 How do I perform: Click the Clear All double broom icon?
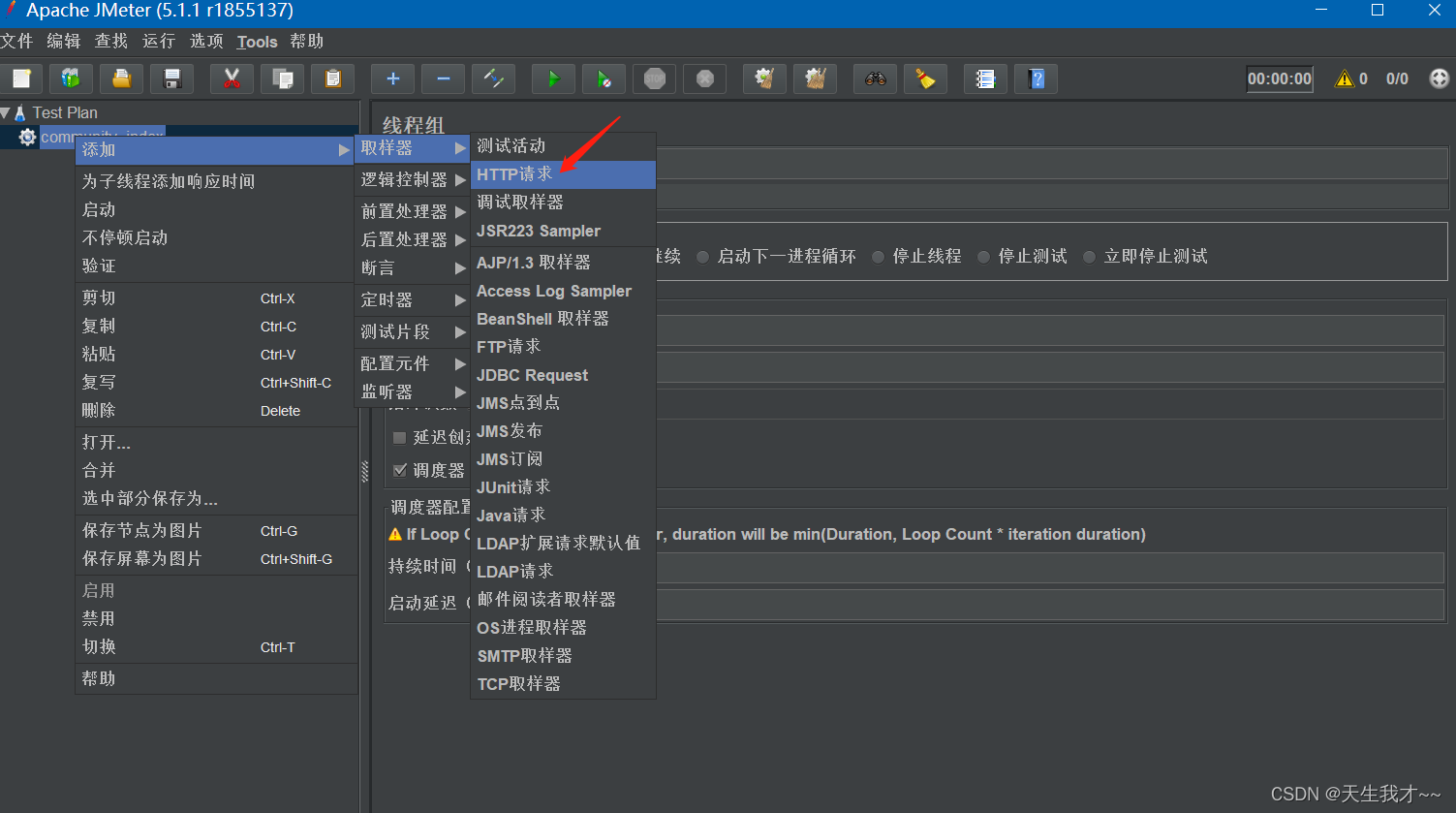tap(815, 78)
